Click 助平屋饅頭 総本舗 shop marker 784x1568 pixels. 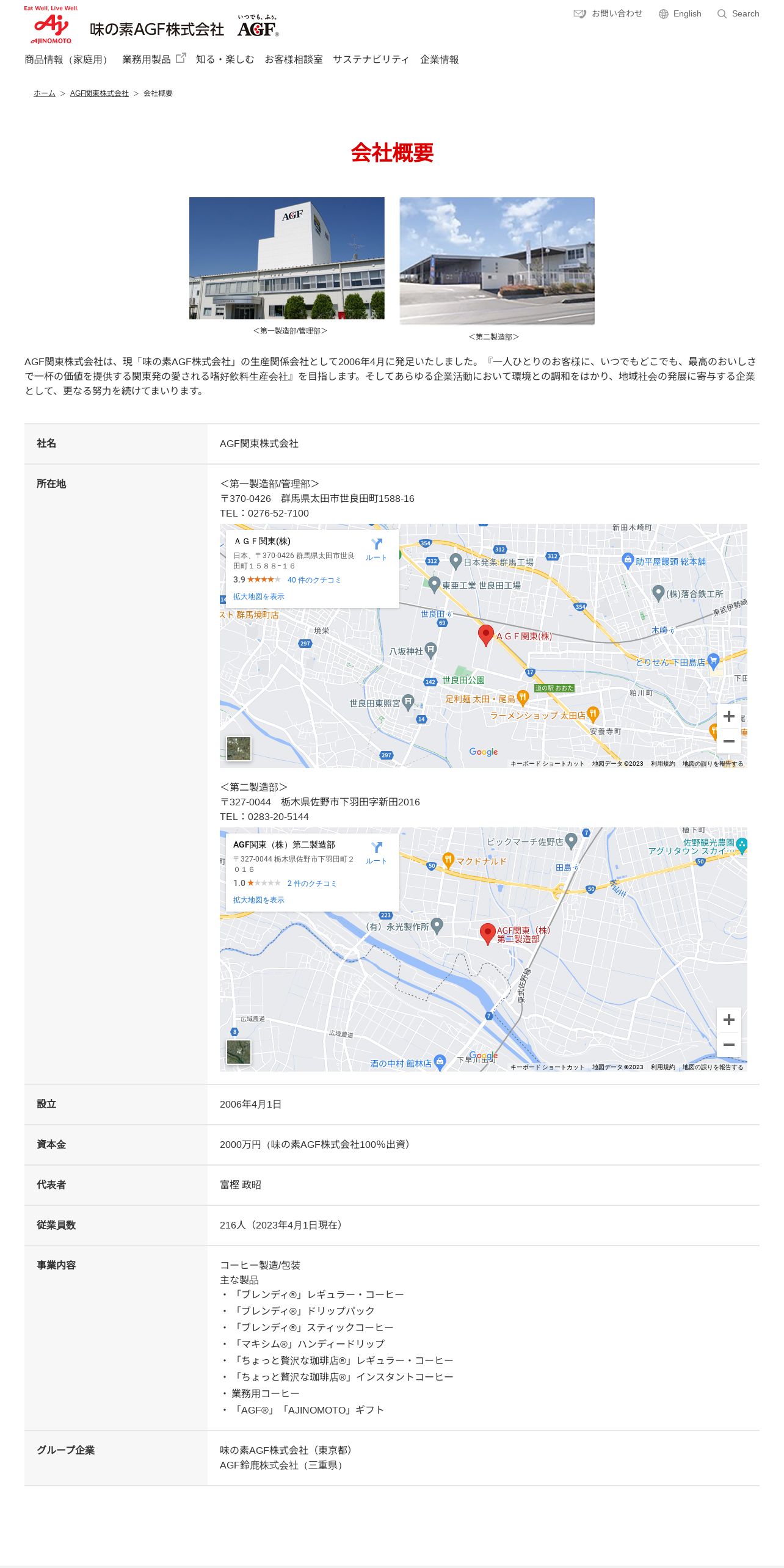click(628, 560)
